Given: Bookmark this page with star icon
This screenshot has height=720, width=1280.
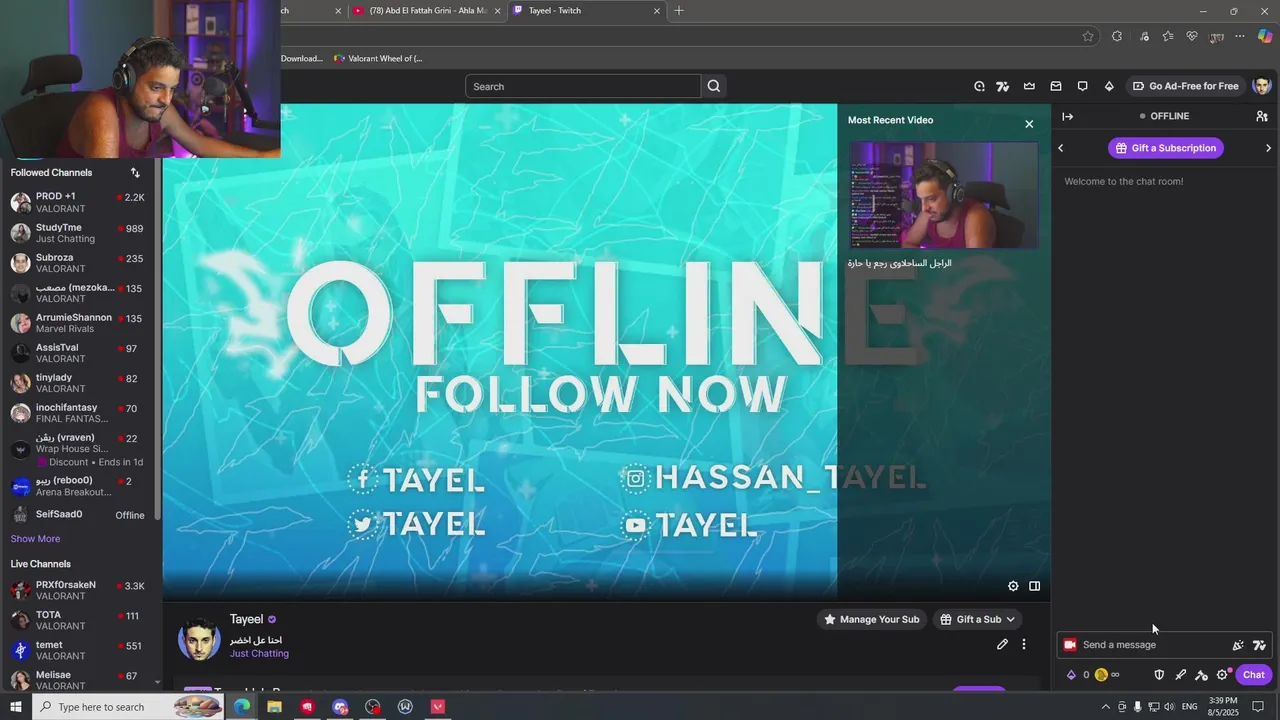Looking at the screenshot, I should pos(1088,36).
